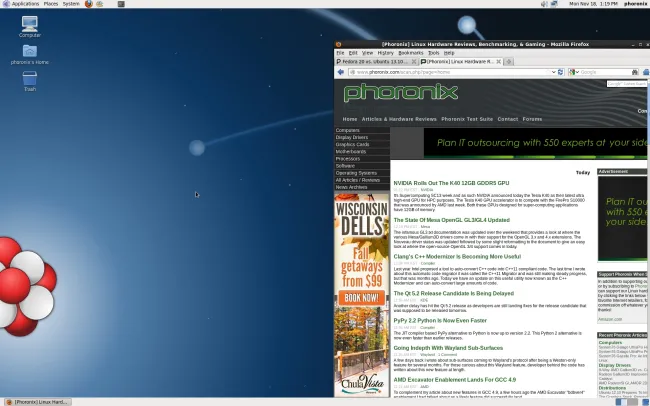This screenshot has height=406, width=650.
Task: Open the Computers sidebar category
Action: tap(362, 130)
